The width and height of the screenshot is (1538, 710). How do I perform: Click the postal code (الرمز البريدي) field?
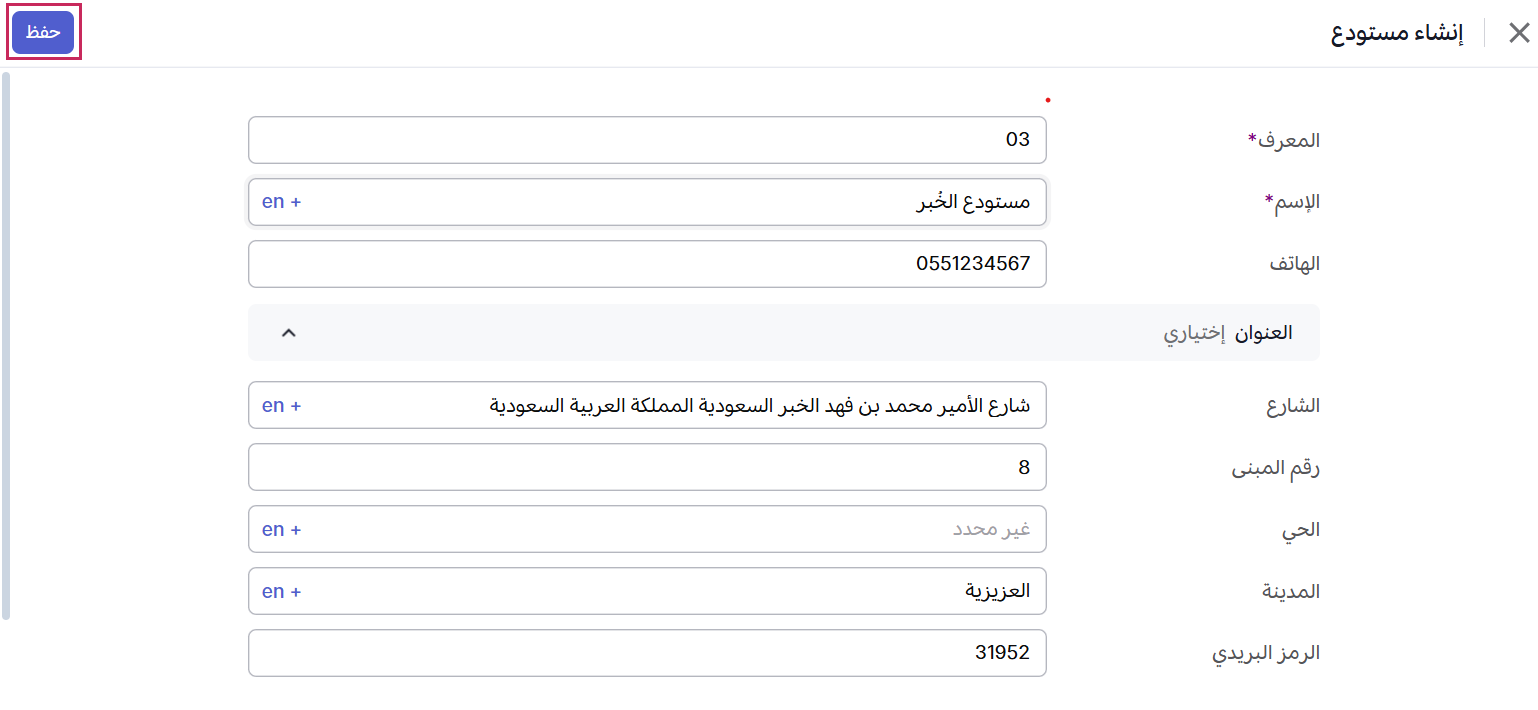646,653
